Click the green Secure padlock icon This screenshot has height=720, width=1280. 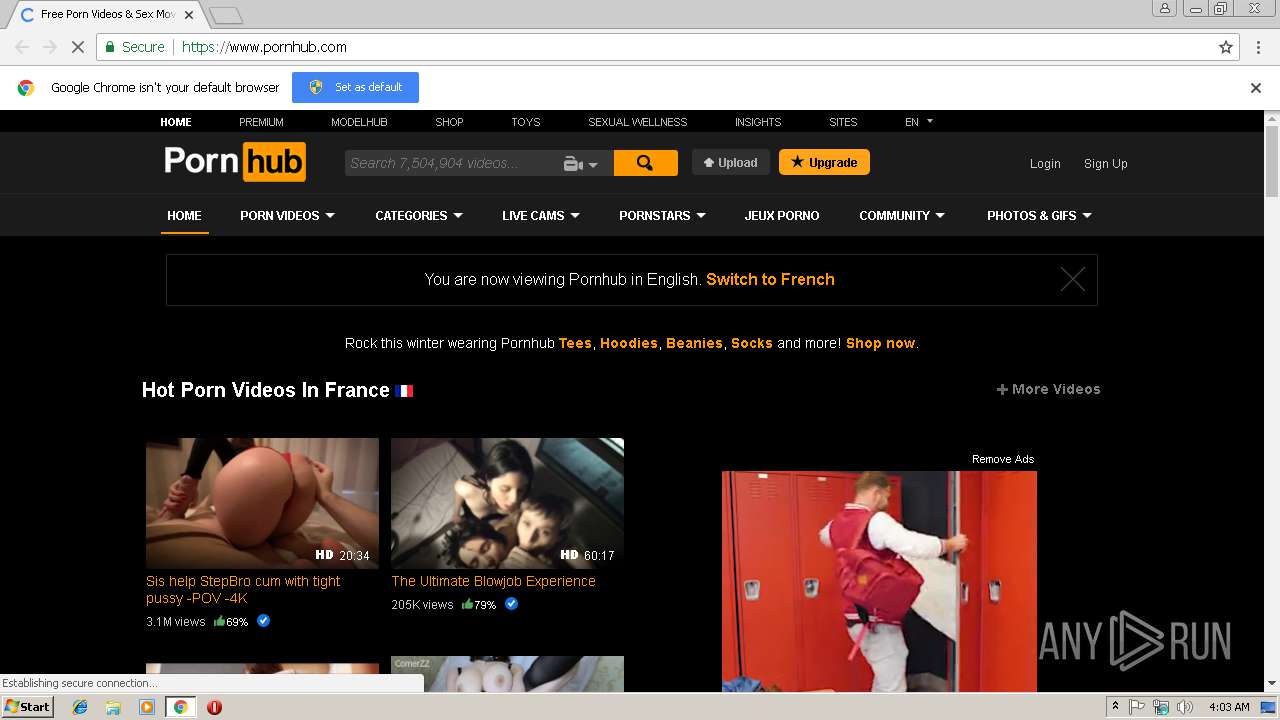pos(110,47)
